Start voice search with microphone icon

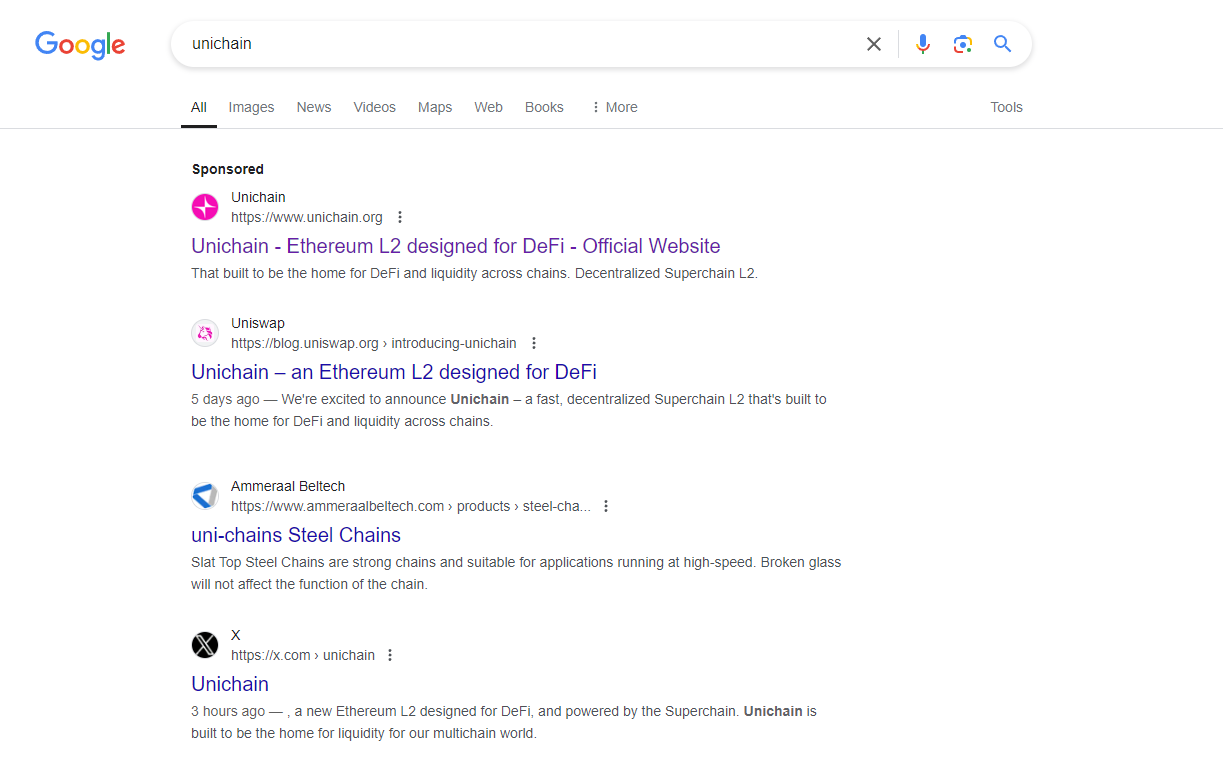923,44
